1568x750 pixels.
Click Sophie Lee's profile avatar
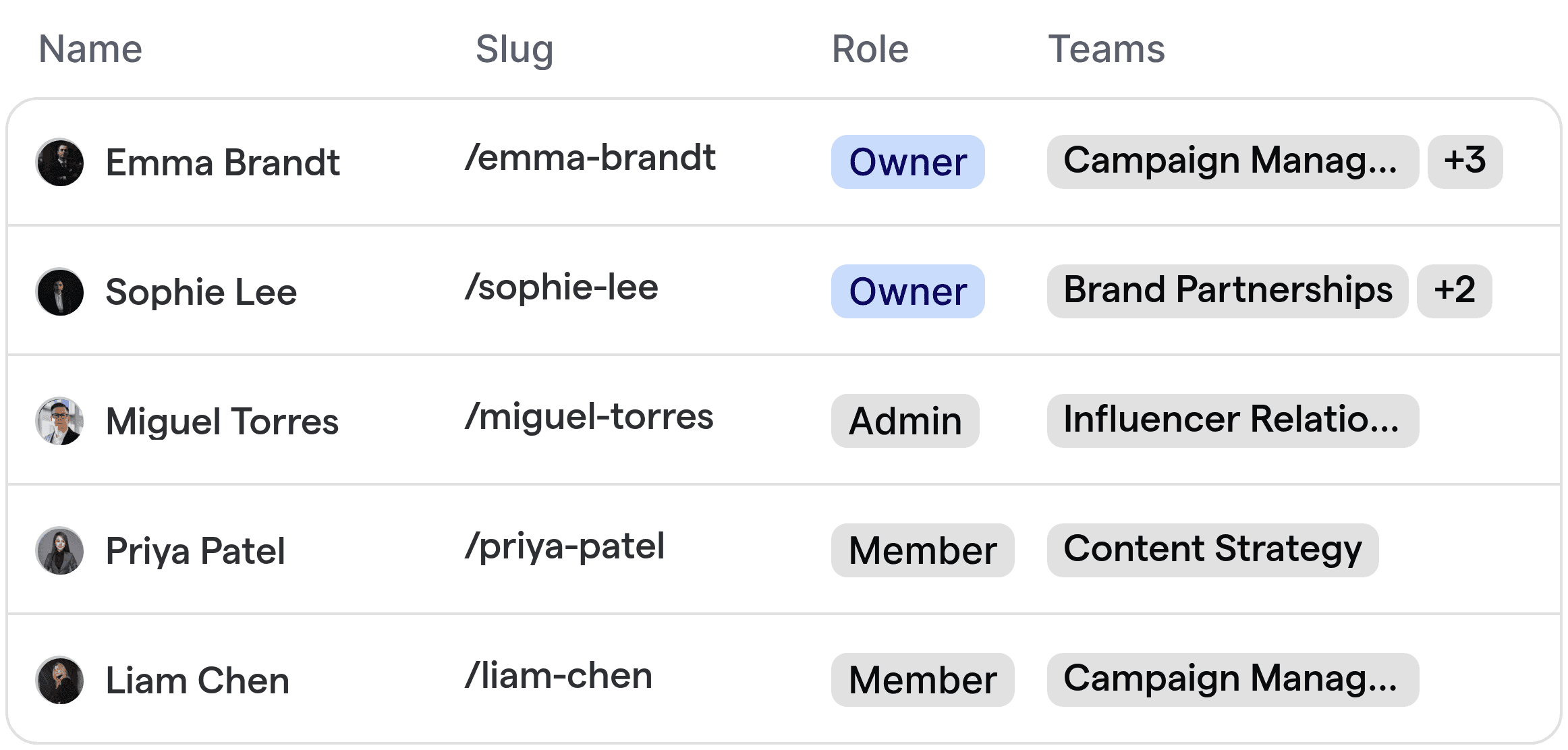pyautogui.click(x=59, y=291)
